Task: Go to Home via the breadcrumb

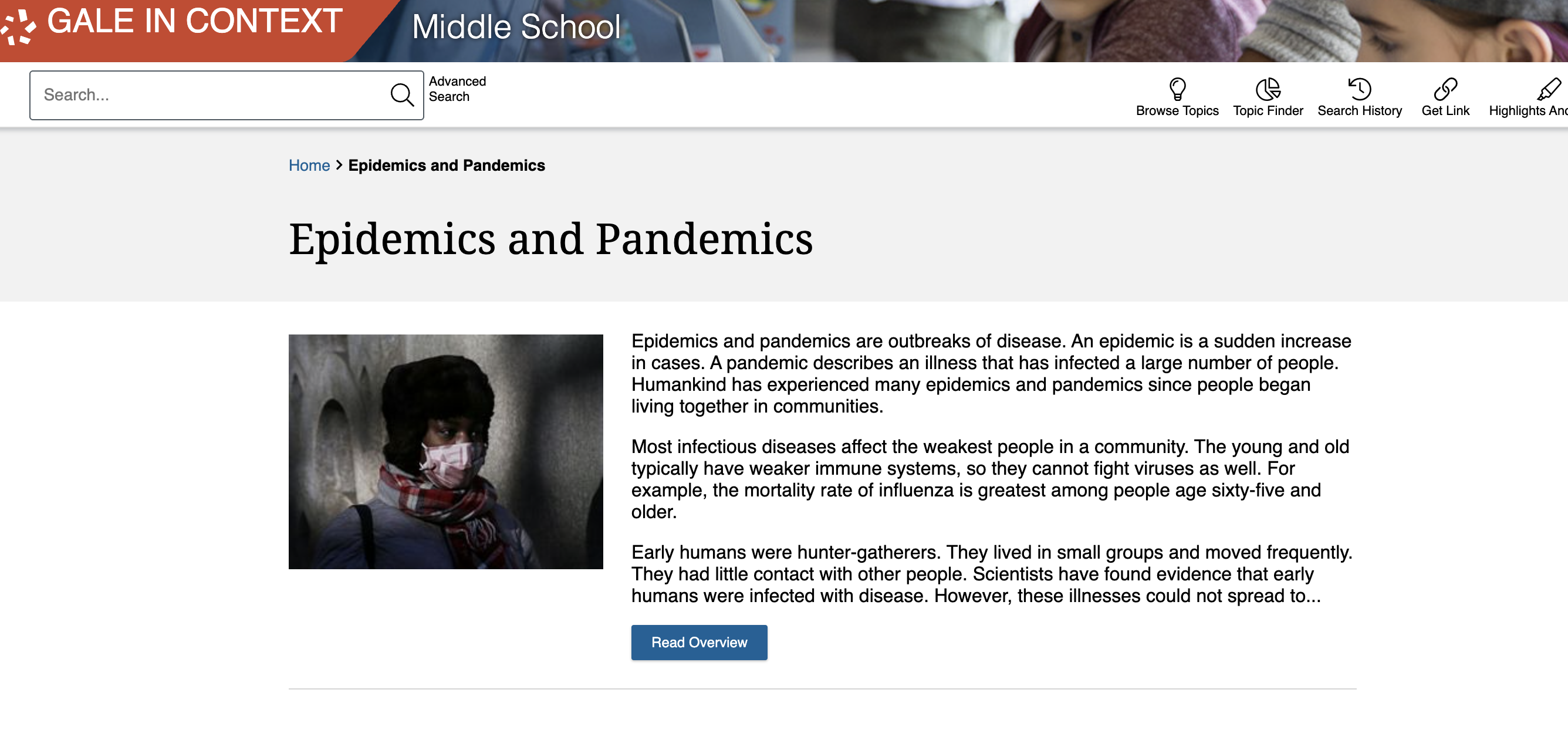Action: [x=309, y=165]
